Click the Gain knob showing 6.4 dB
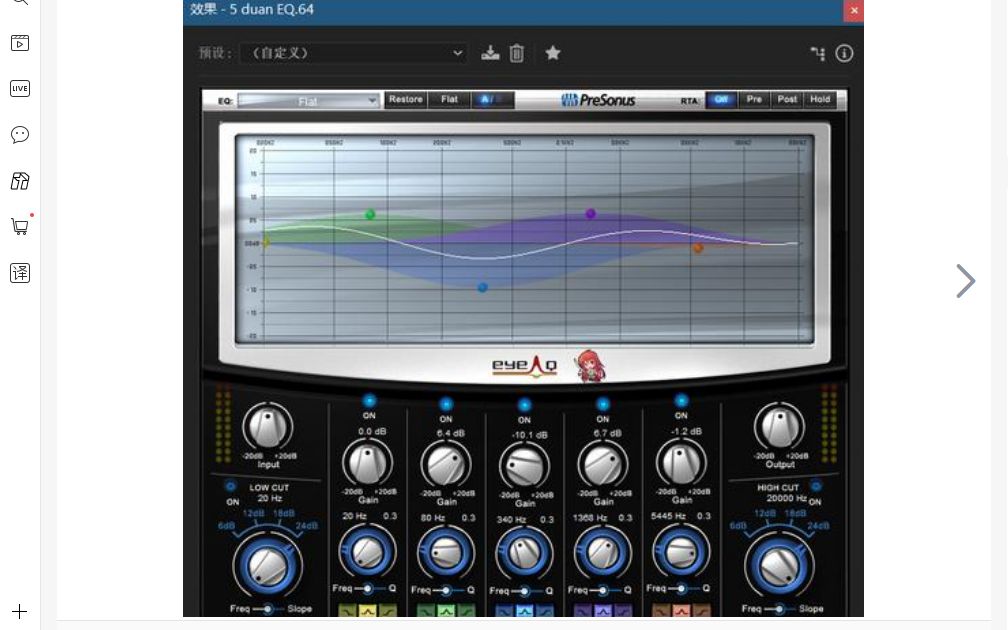 pos(446,464)
